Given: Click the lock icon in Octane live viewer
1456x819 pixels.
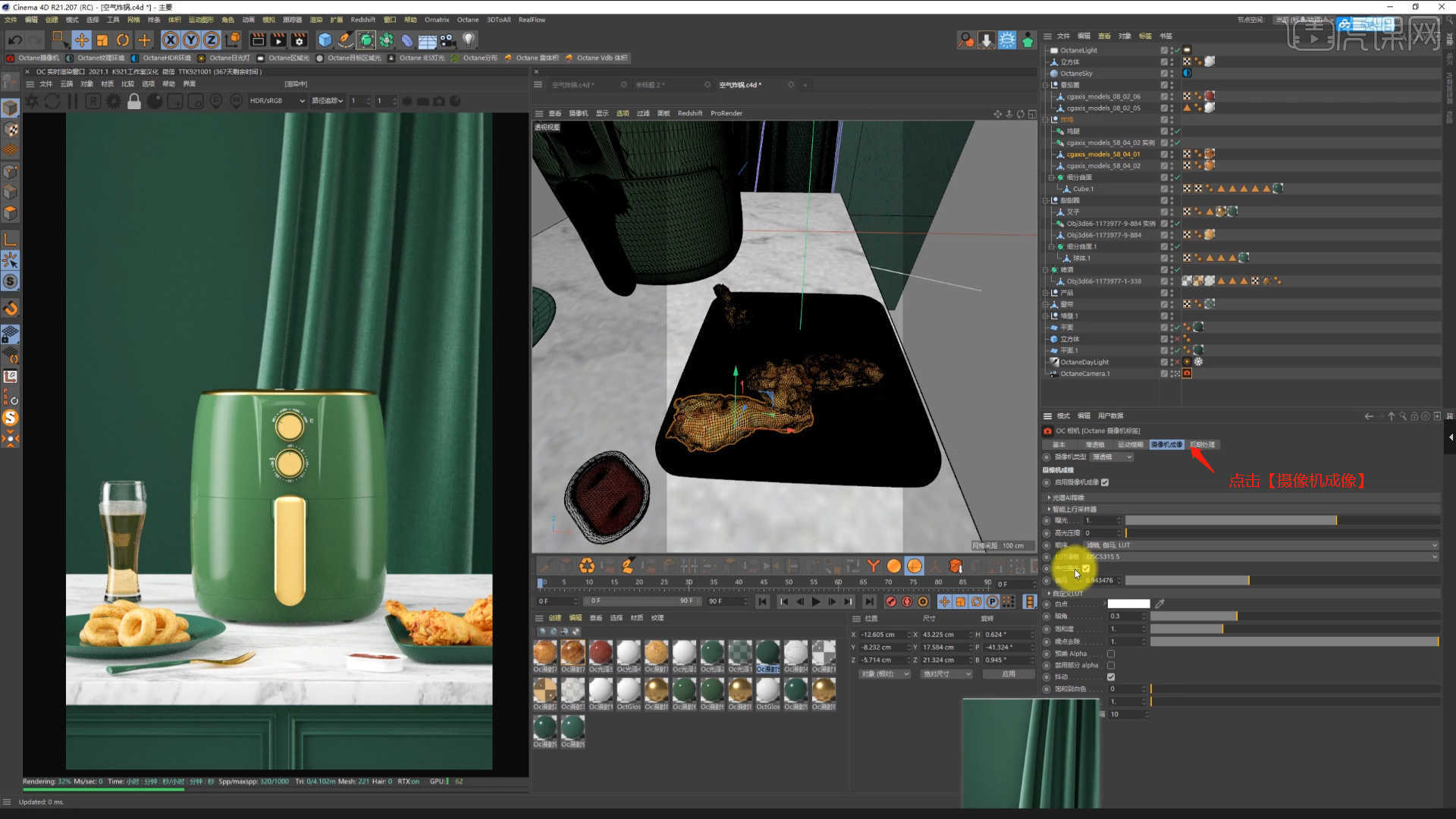Looking at the screenshot, I should point(134,102).
